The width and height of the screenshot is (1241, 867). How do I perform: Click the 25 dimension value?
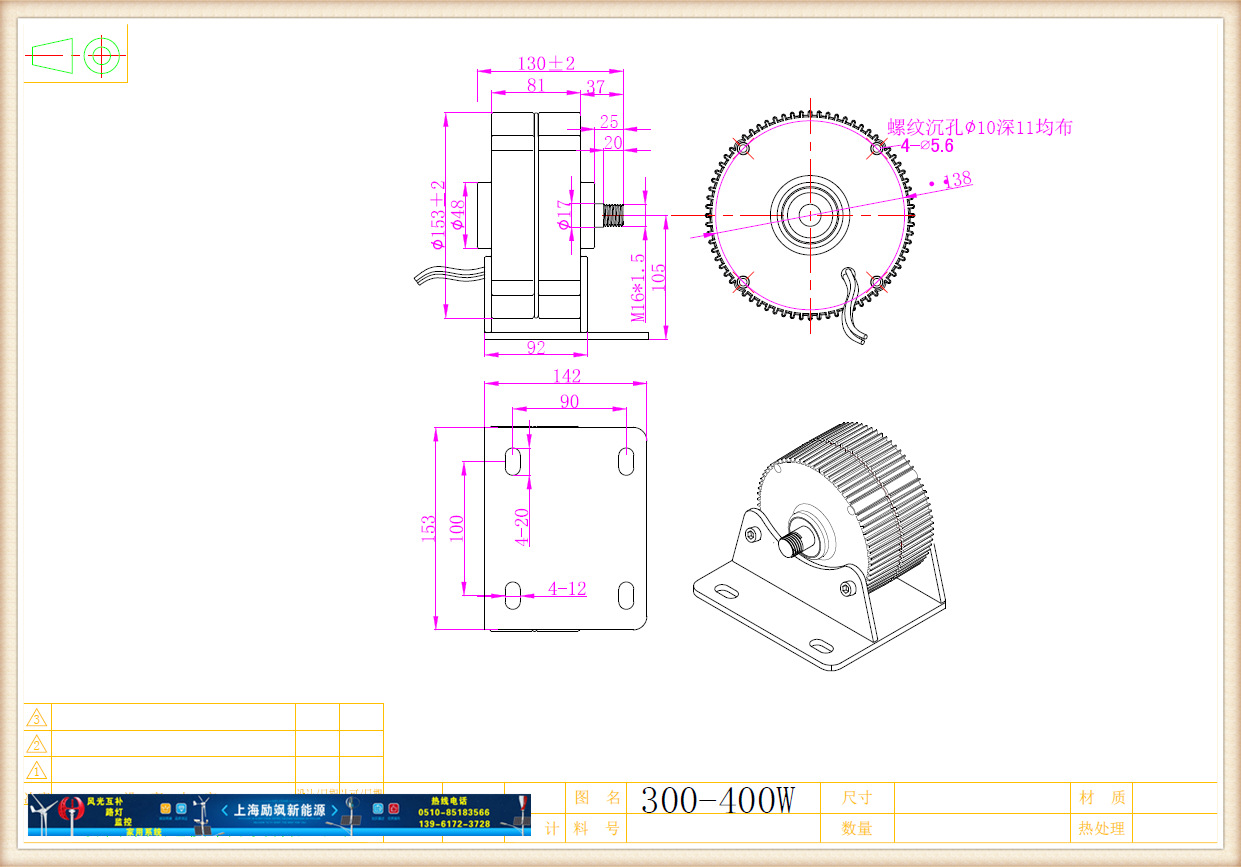pos(608,122)
